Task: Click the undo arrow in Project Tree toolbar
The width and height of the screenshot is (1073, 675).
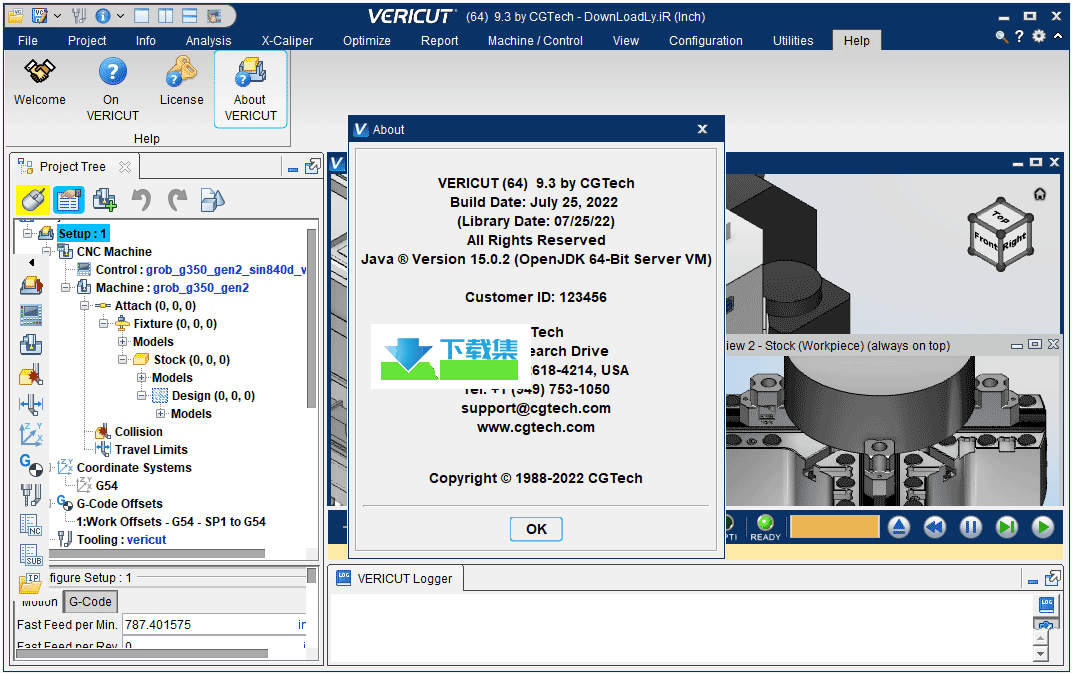Action: (x=141, y=200)
